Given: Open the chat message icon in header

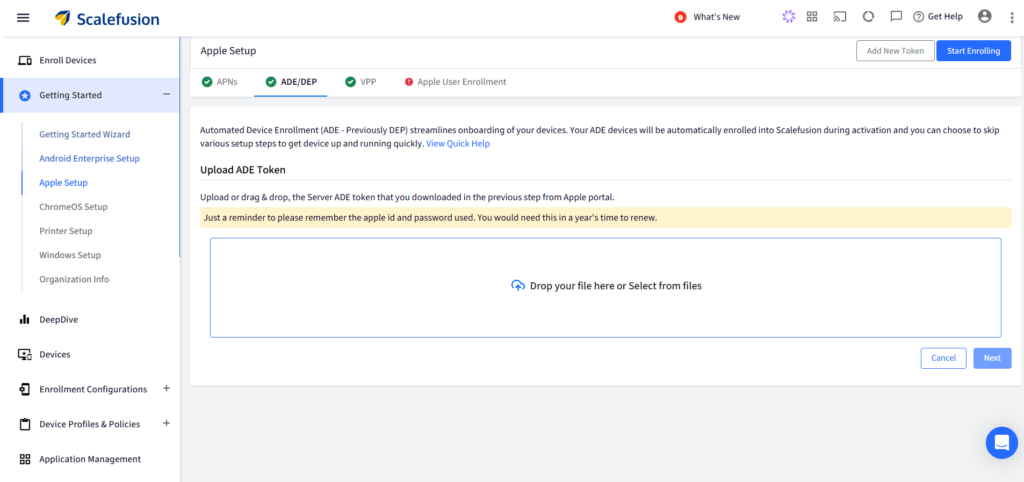Looking at the screenshot, I should (896, 17).
